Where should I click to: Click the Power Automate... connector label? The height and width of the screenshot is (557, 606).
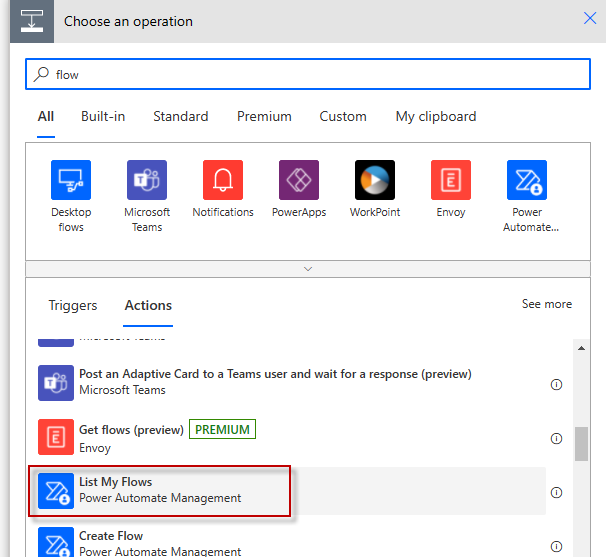pos(531,219)
